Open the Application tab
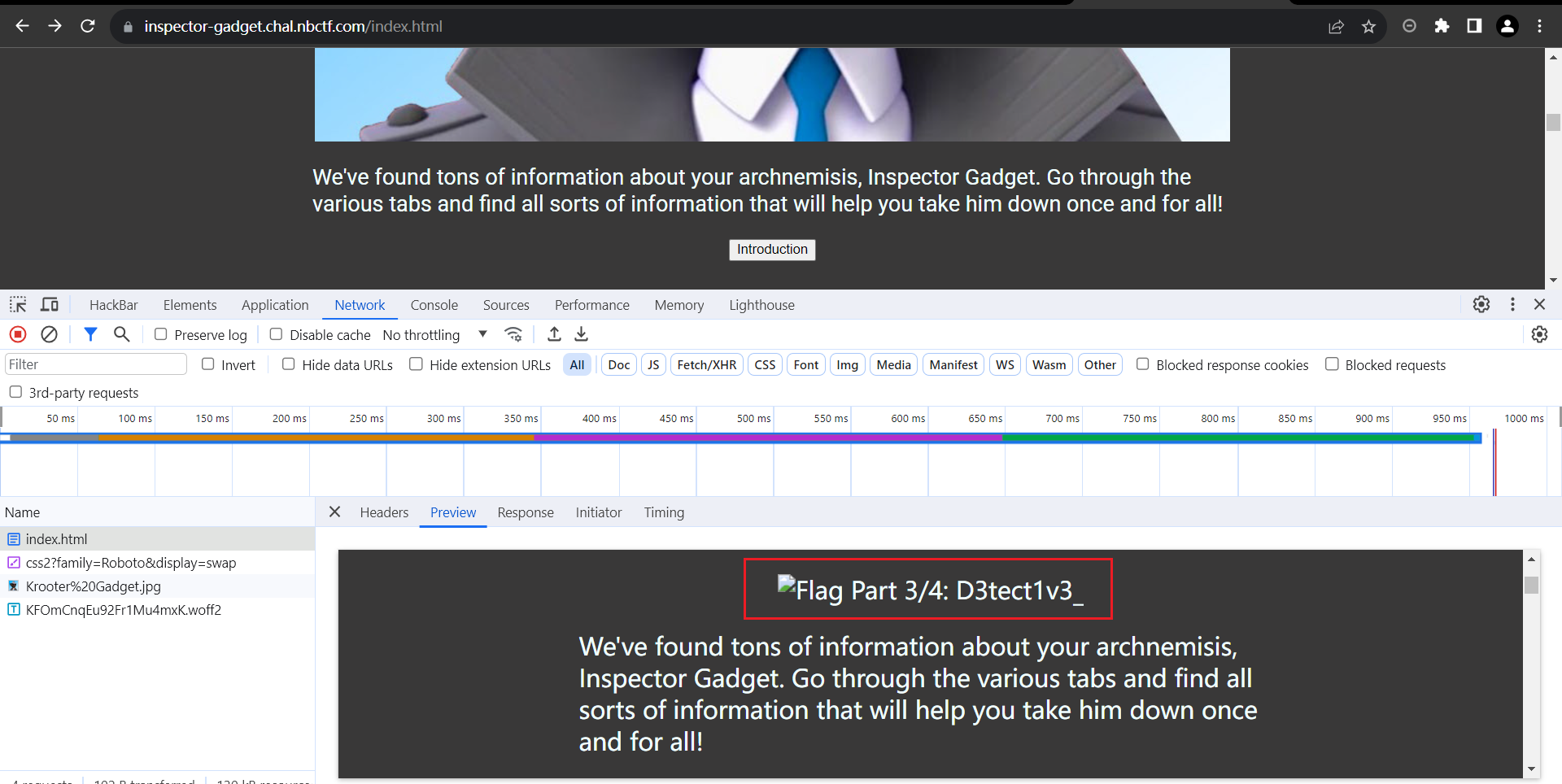This screenshot has width=1562, height=784. (275, 305)
